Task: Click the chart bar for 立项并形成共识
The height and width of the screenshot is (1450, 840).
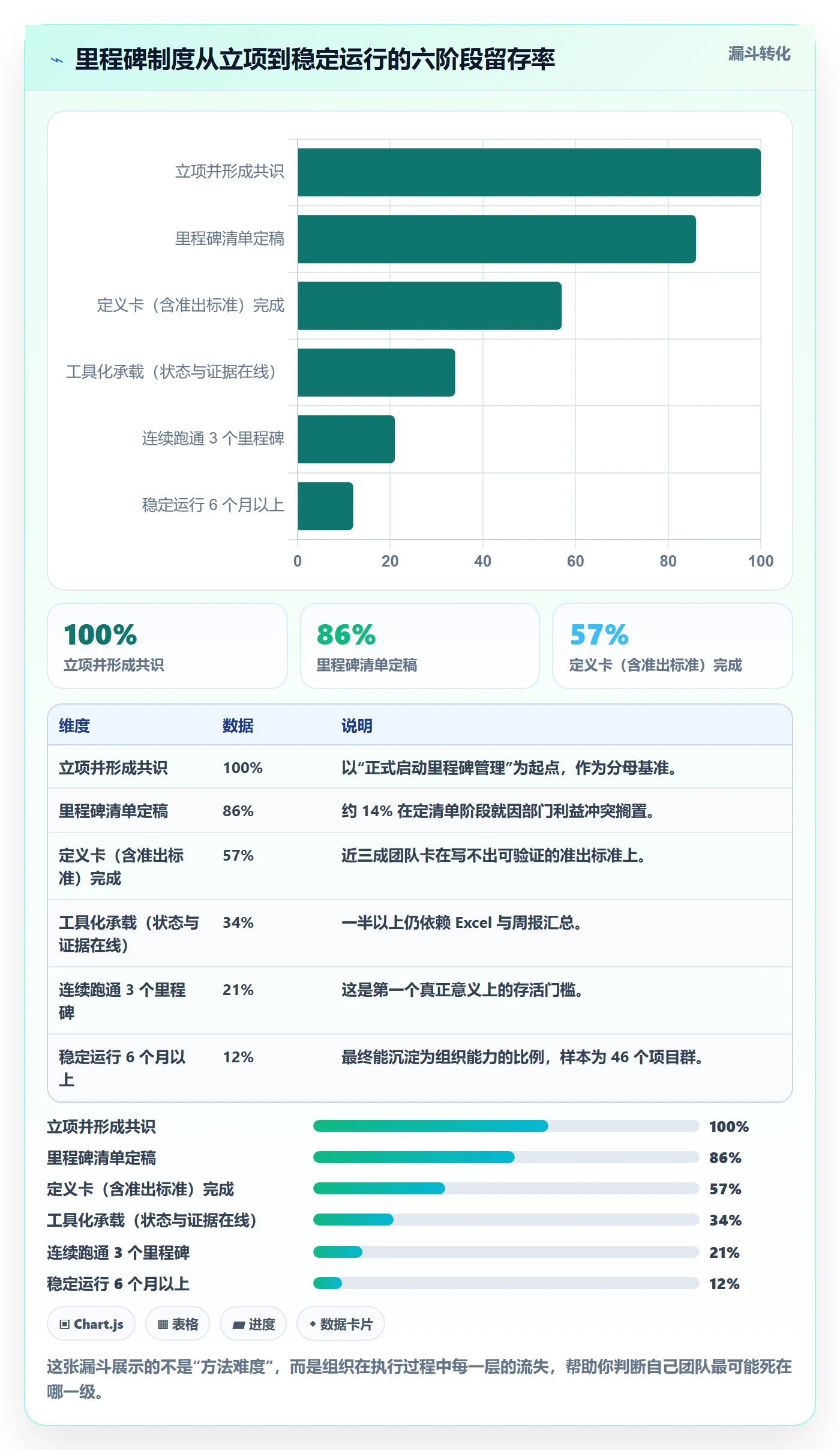Action: pos(529,172)
